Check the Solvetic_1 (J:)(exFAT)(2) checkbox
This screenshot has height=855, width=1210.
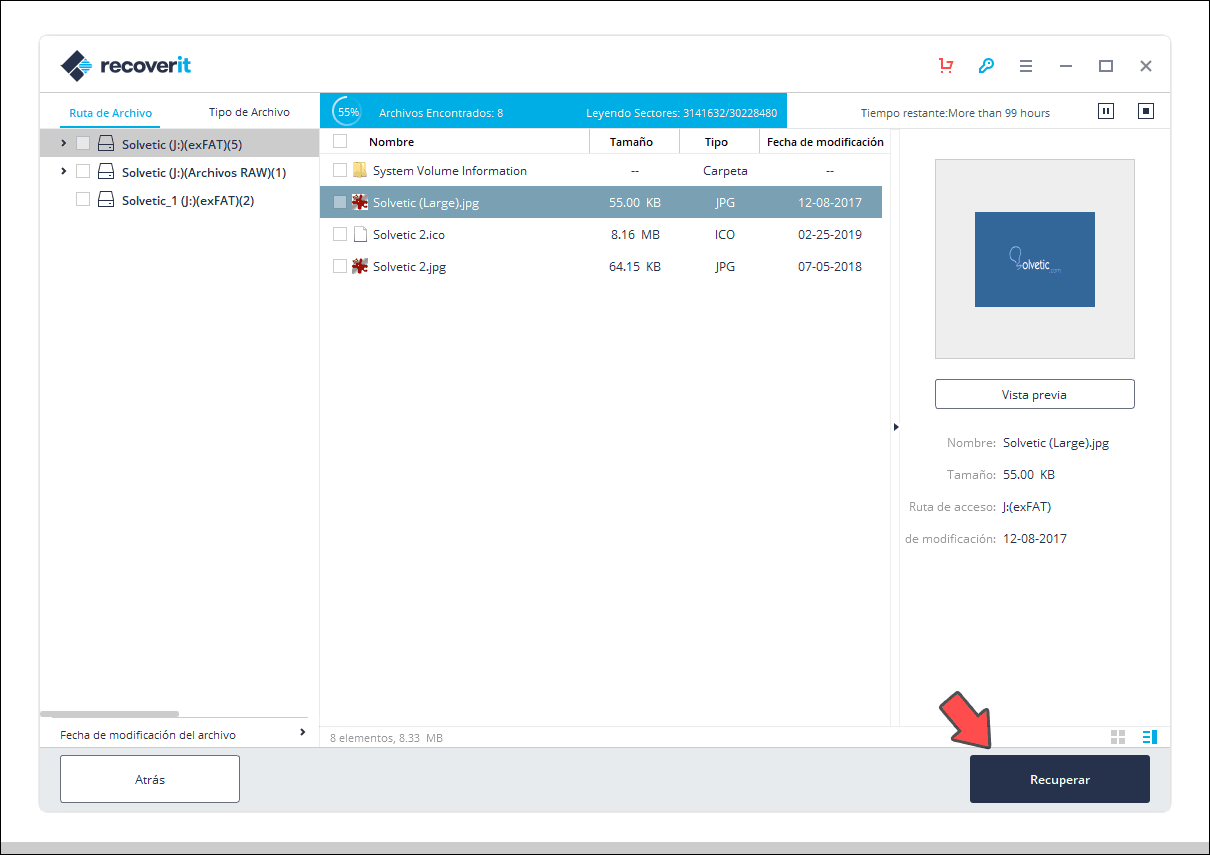(83, 200)
